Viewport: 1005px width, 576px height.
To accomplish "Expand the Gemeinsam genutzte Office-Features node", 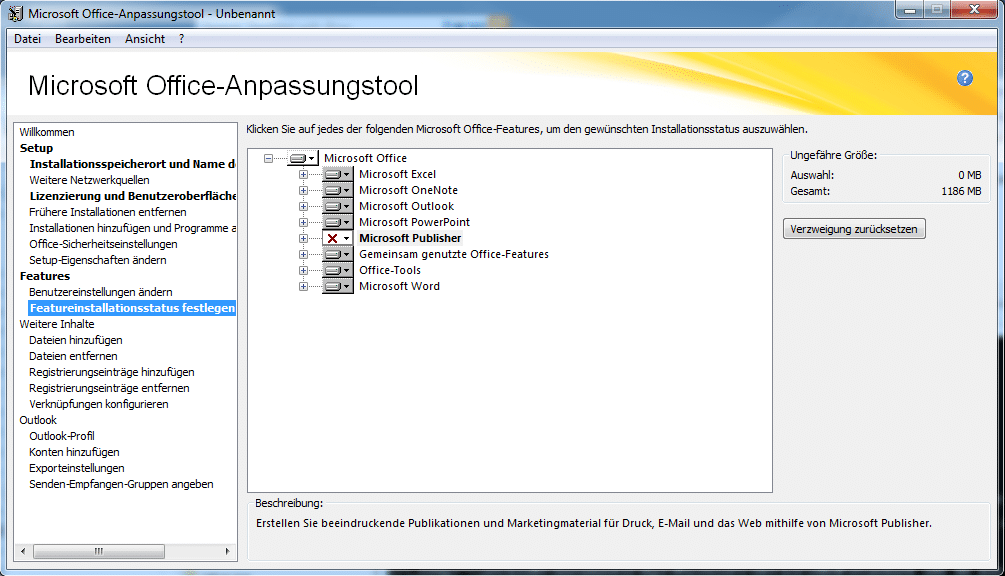I will 303,254.
